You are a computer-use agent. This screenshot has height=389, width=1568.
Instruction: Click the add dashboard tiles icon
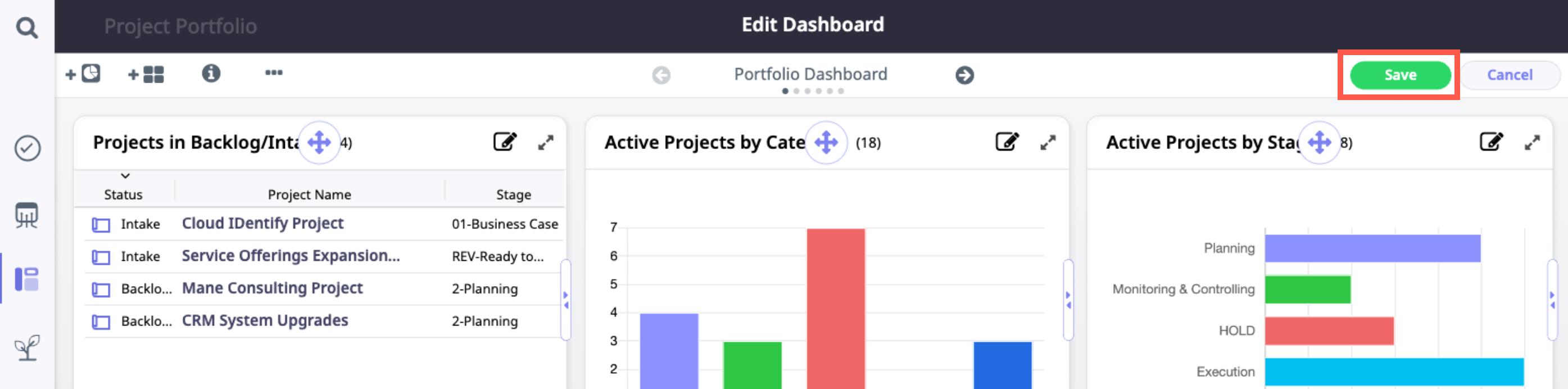click(x=146, y=74)
